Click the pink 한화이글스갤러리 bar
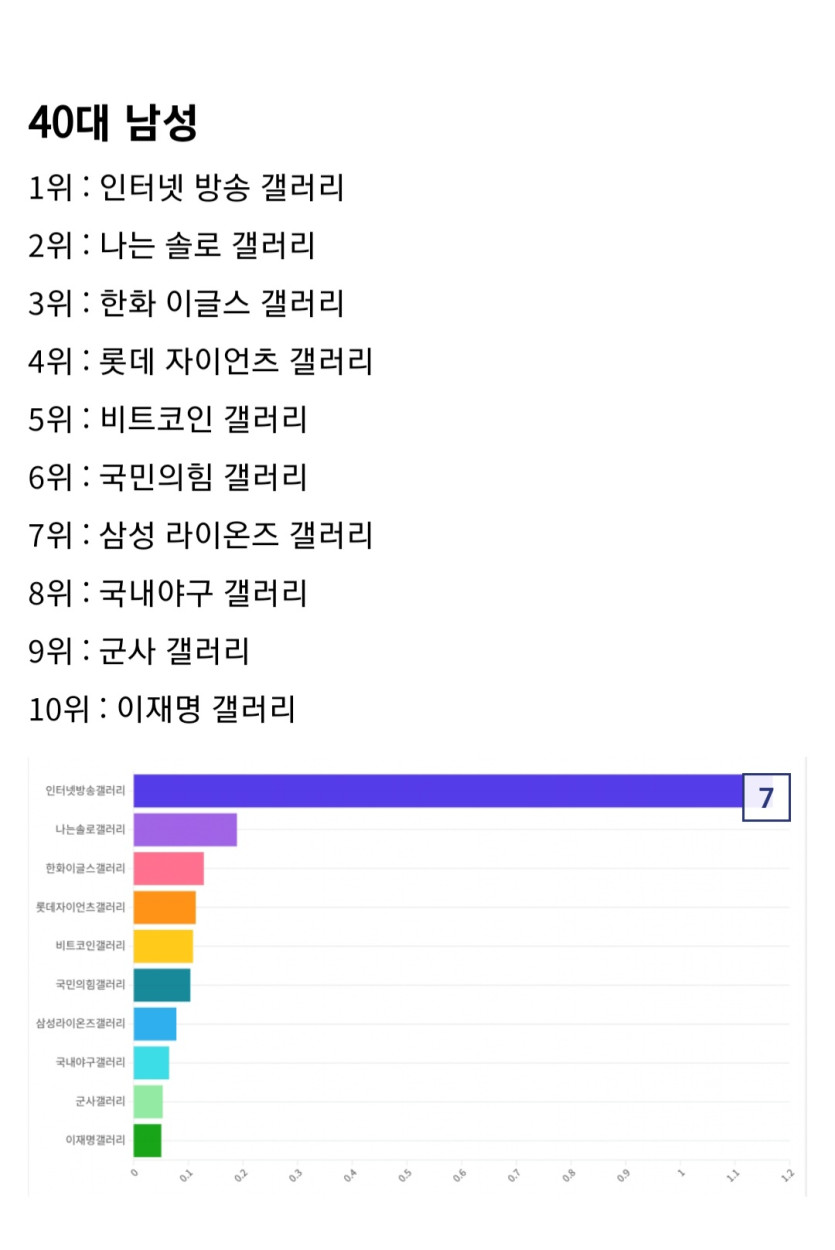The height and width of the screenshot is (1250, 835). 168,869
